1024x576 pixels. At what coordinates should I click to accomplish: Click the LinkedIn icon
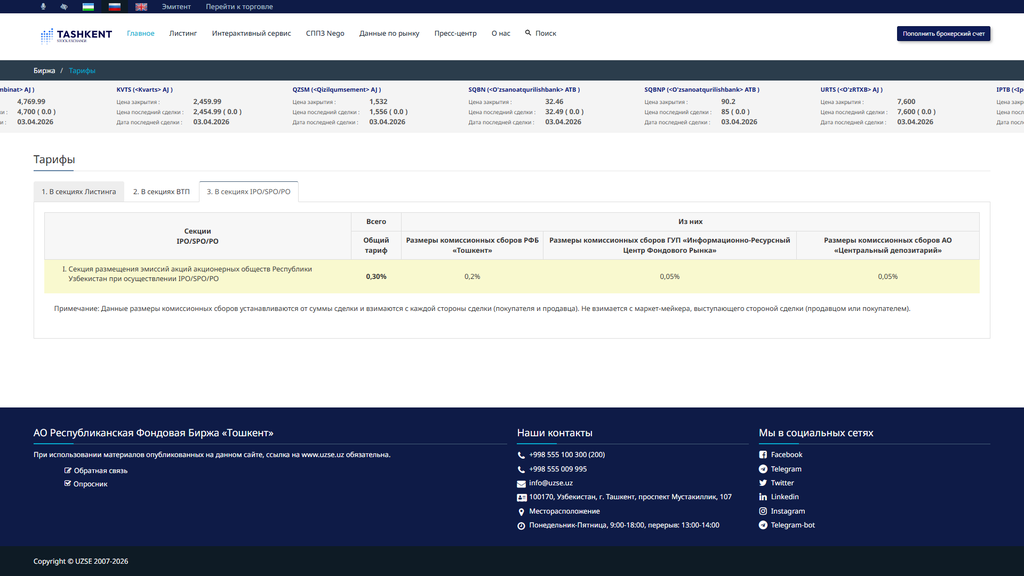click(763, 497)
